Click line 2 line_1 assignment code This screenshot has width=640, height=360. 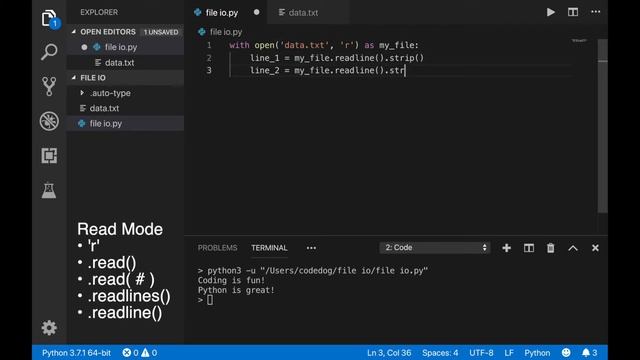337,58
